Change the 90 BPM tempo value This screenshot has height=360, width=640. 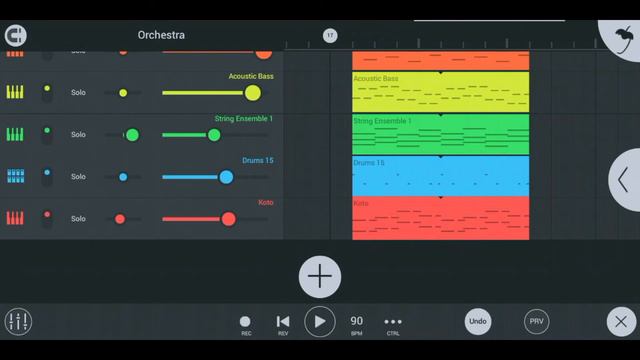(x=357, y=325)
